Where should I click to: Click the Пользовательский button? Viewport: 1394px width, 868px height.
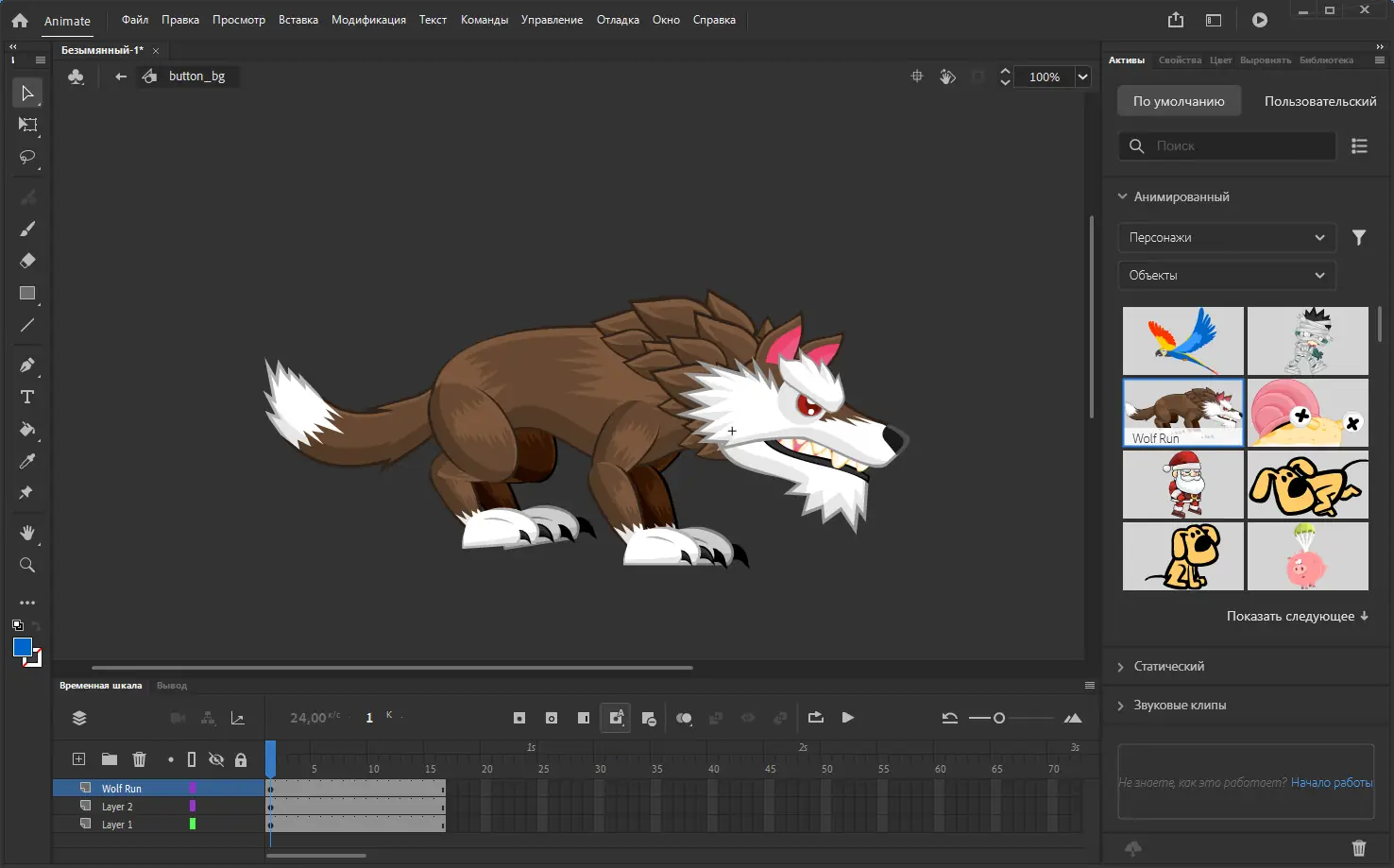(x=1319, y=101)
